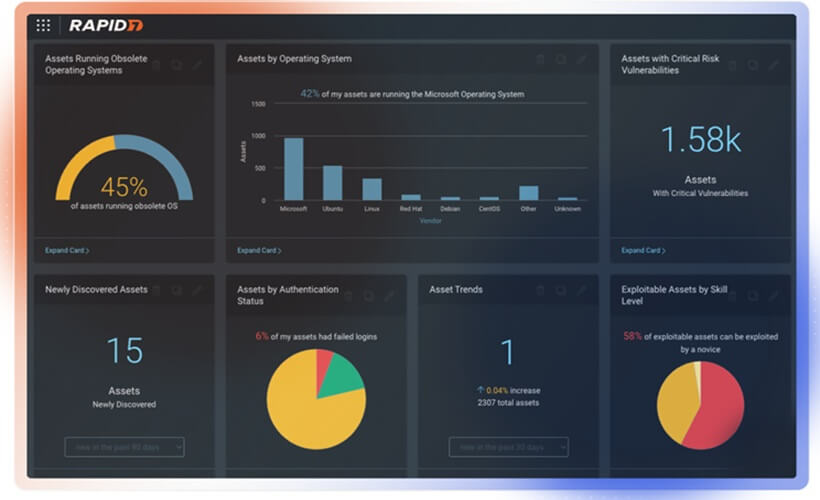Edit the Assets by Authentication Status card
This screenshot has width=820, height=500.
[x=390, y=297]
